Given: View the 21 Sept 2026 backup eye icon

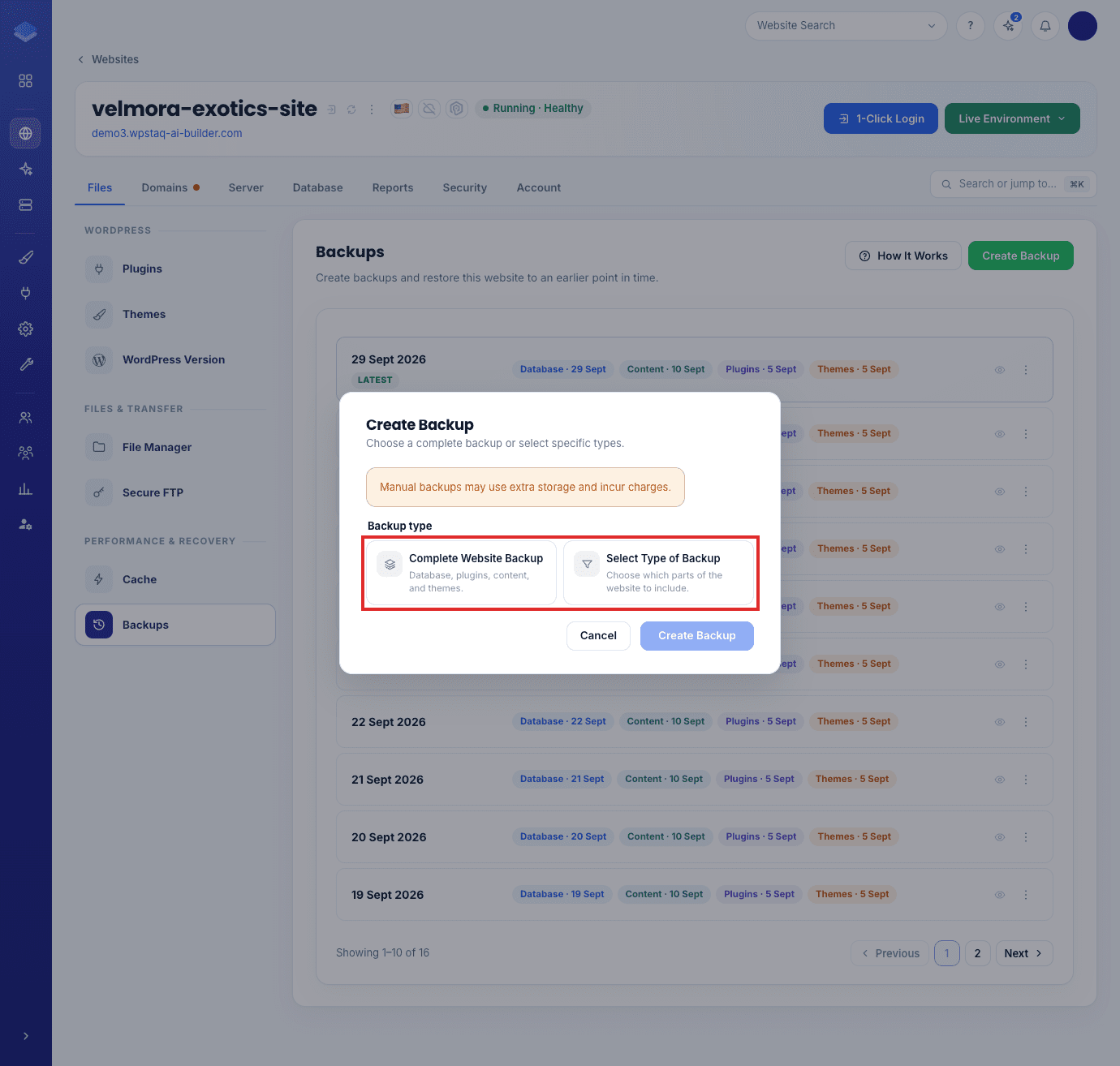Looking at the screenshot, I should click(x=1000, y=780).
